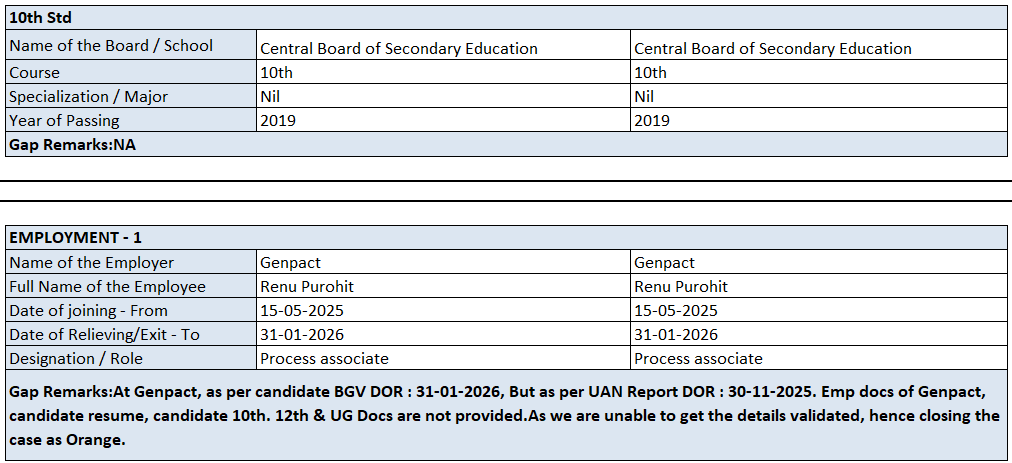Select the "Specialization / Major" label cell
Viewport: 1012px width, 463px height.
(89, 97)
